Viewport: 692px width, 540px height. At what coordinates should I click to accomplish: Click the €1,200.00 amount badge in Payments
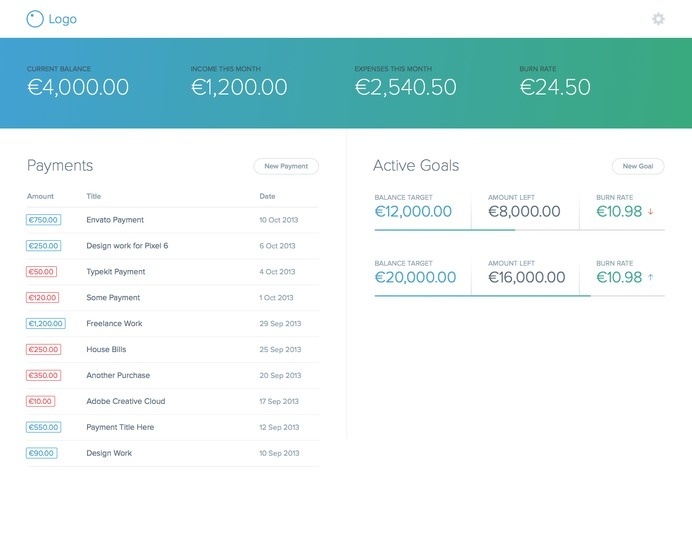pos(45,323)
